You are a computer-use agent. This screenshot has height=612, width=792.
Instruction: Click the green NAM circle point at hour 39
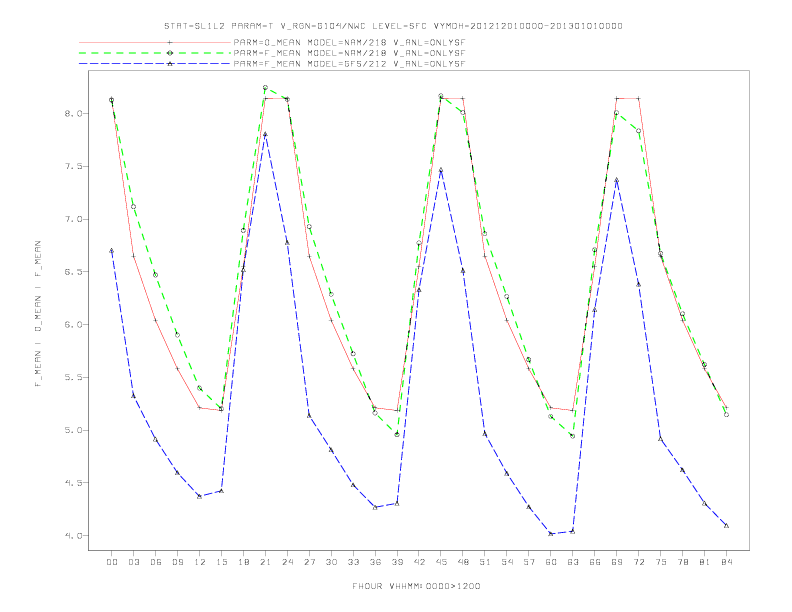coord(397,434)
